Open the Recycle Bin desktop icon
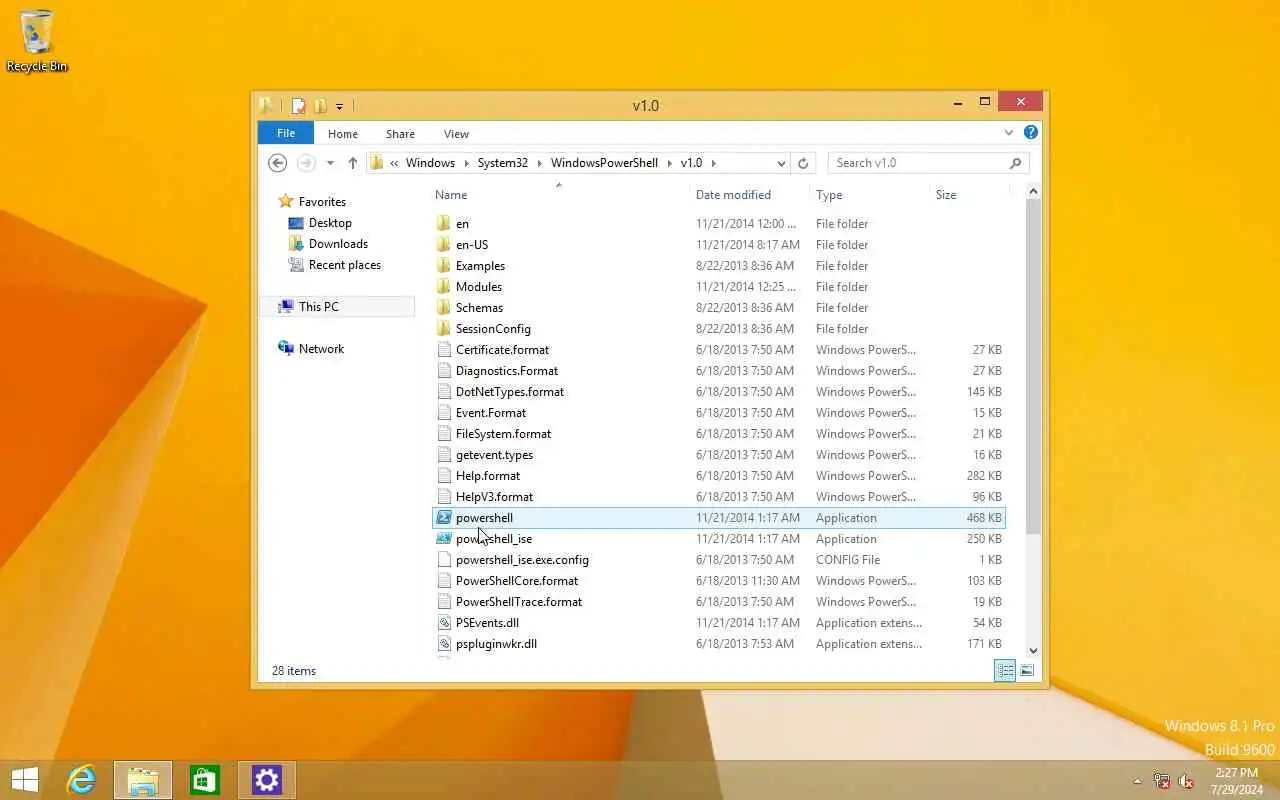This screenshot has height=800, width=1280. point(36,41)
